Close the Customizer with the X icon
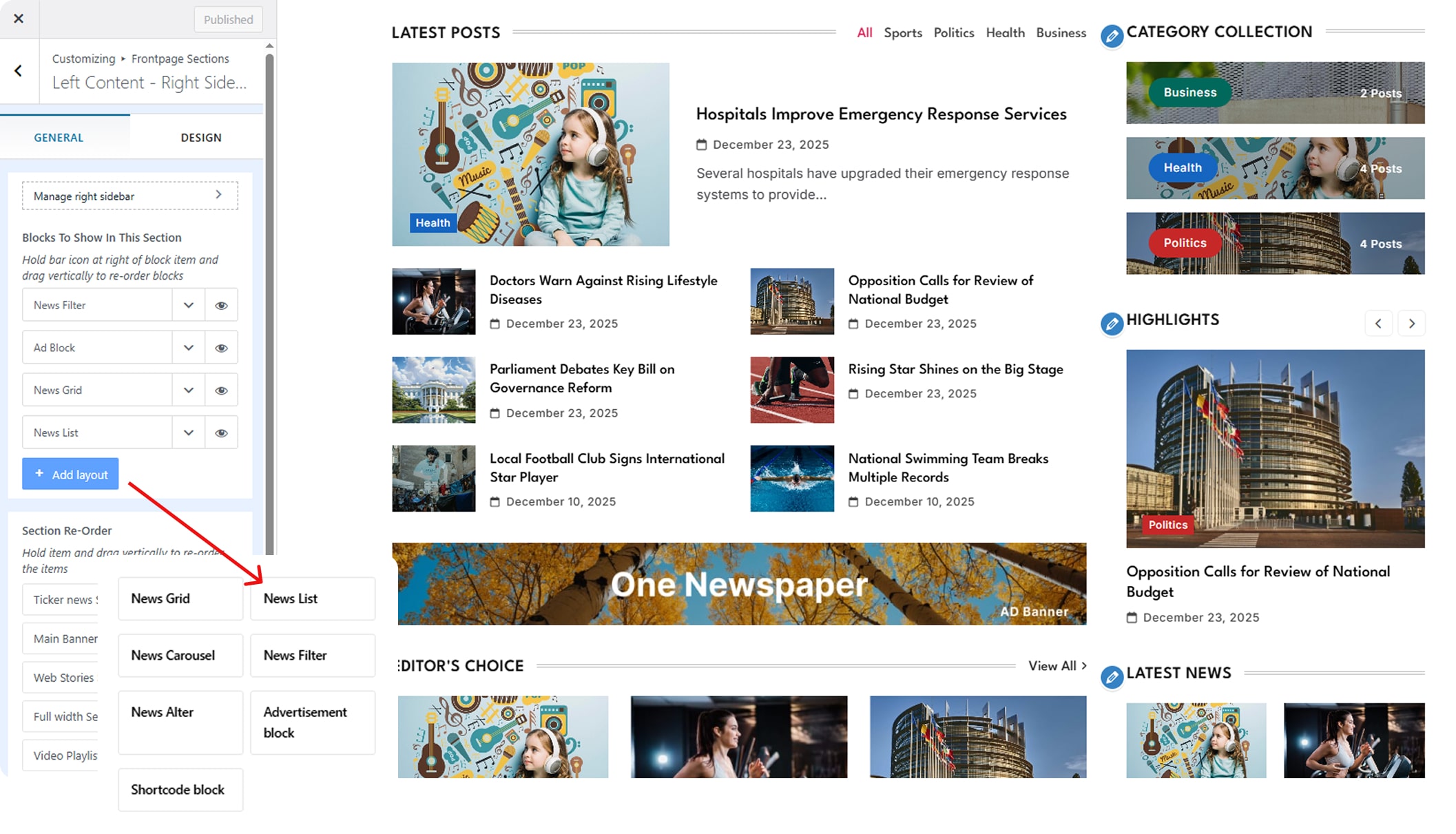This screenshot has height=834, width=1456. coord(19,19)
